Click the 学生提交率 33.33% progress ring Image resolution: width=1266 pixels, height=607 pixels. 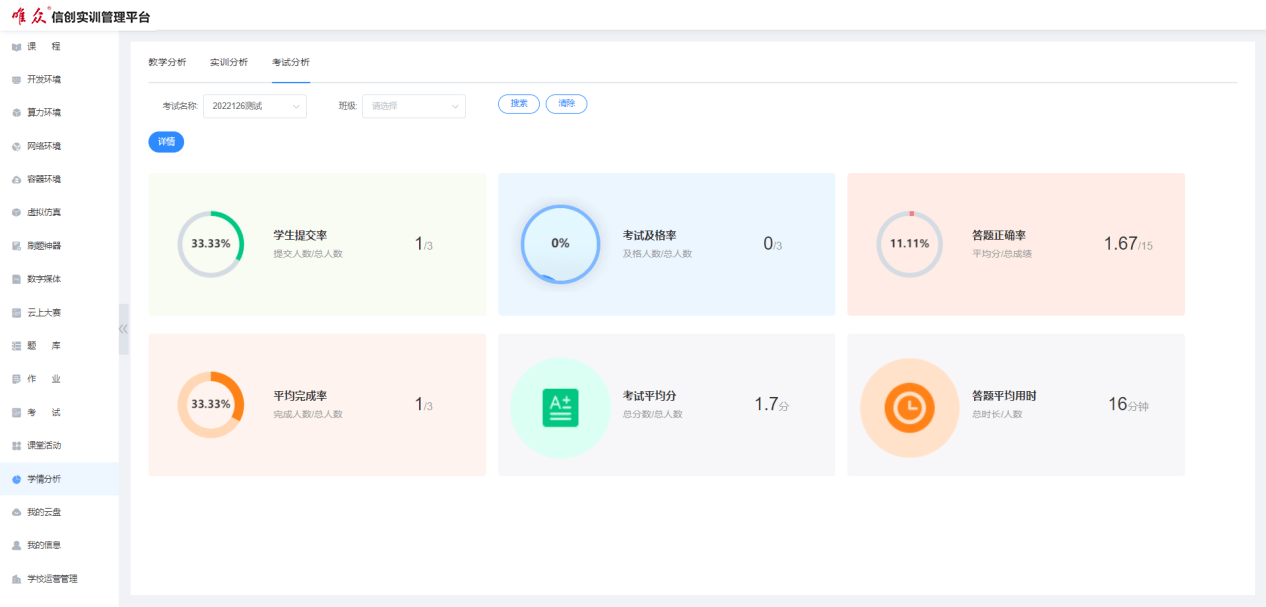(210, 244)
